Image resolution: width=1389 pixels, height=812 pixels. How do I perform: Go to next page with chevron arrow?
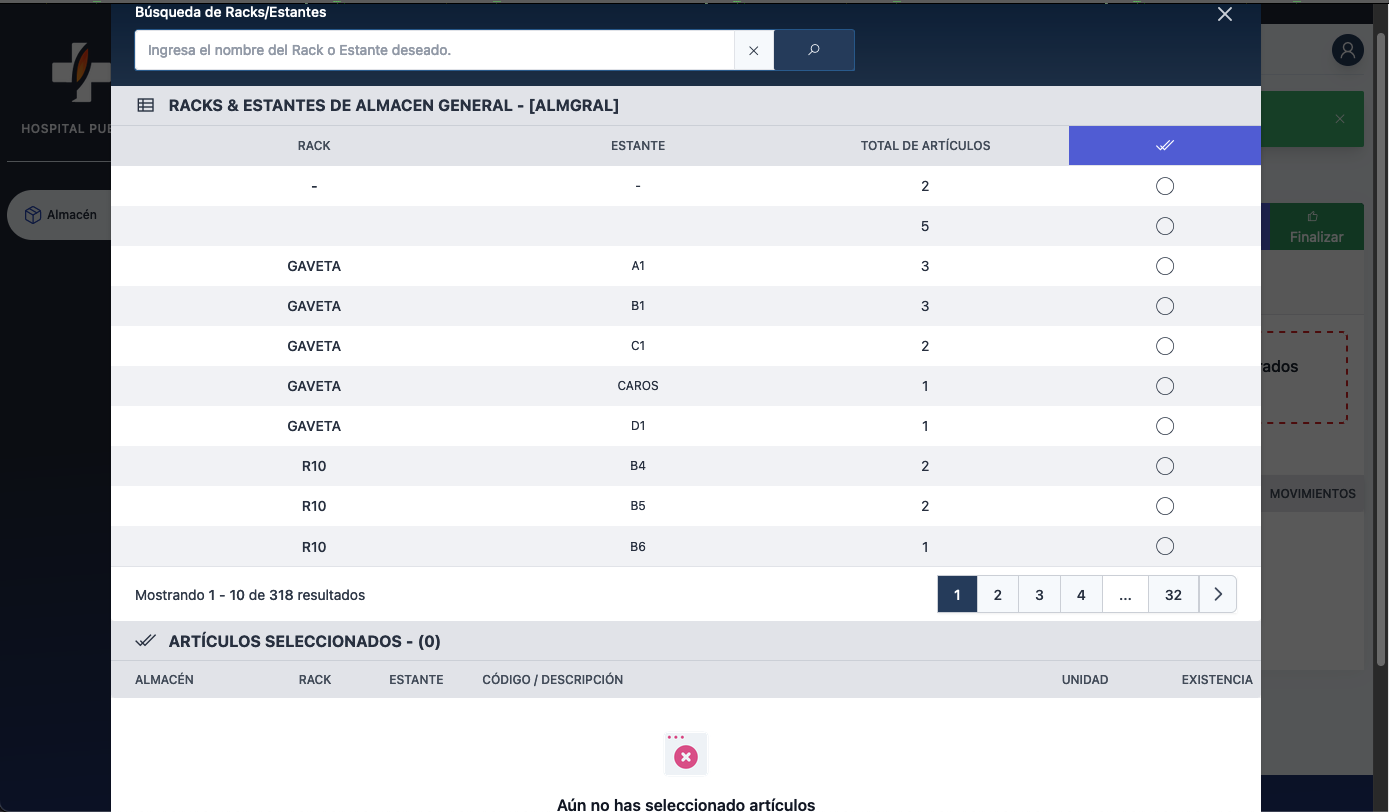(x=1217, y=594)
